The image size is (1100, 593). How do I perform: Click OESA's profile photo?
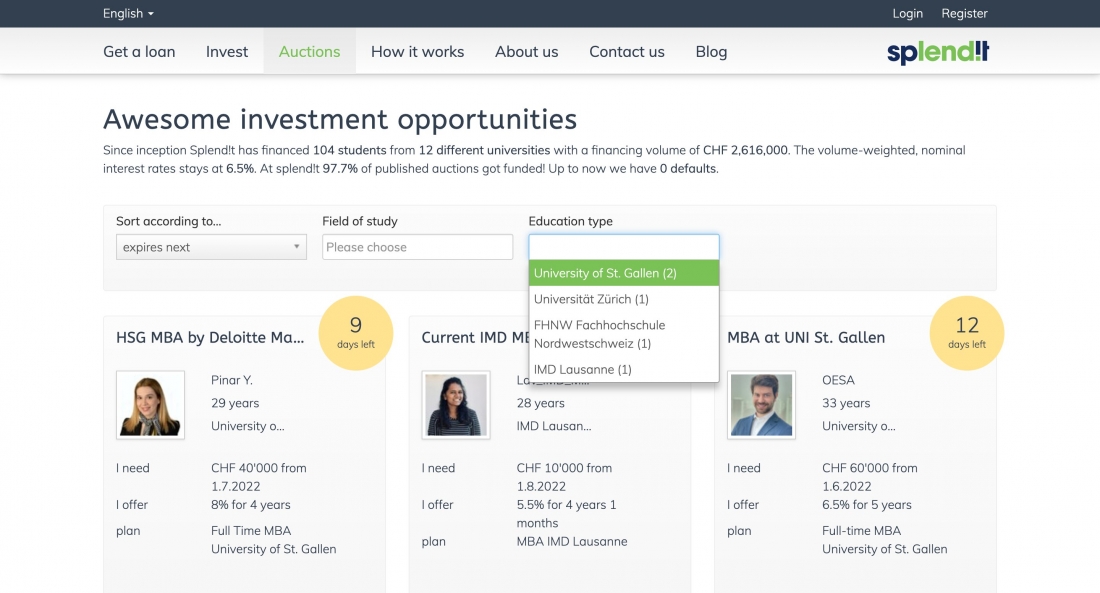tap(761, 405)
